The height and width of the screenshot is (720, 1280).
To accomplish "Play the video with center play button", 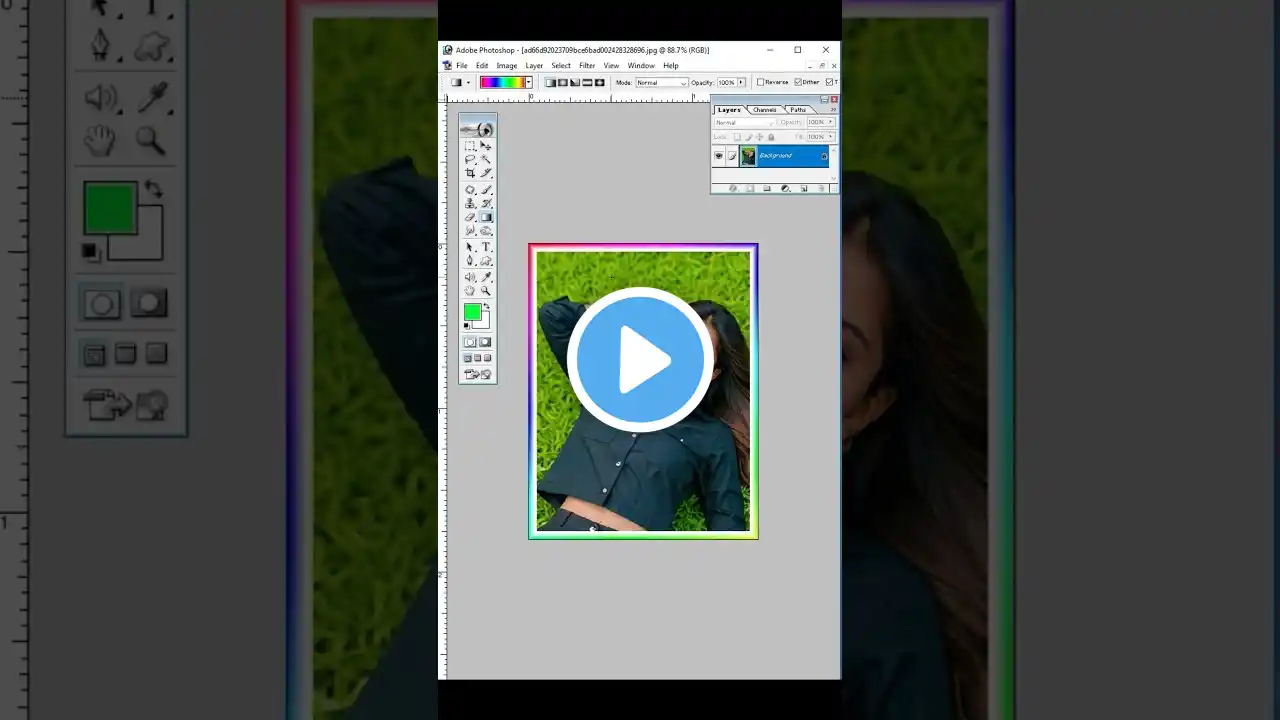I will pos(640,360).
